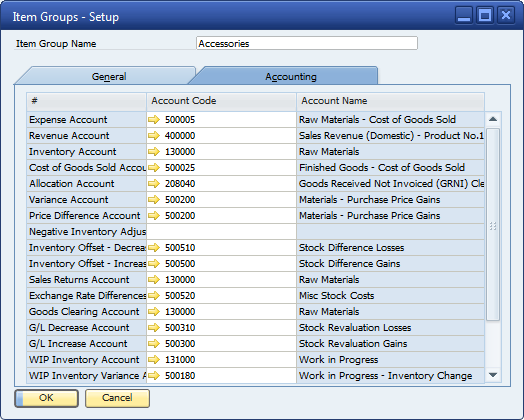Open link arrow for Revenue Account 400000
This screenshot has height=420, width=524.
[x=154, y=136]
